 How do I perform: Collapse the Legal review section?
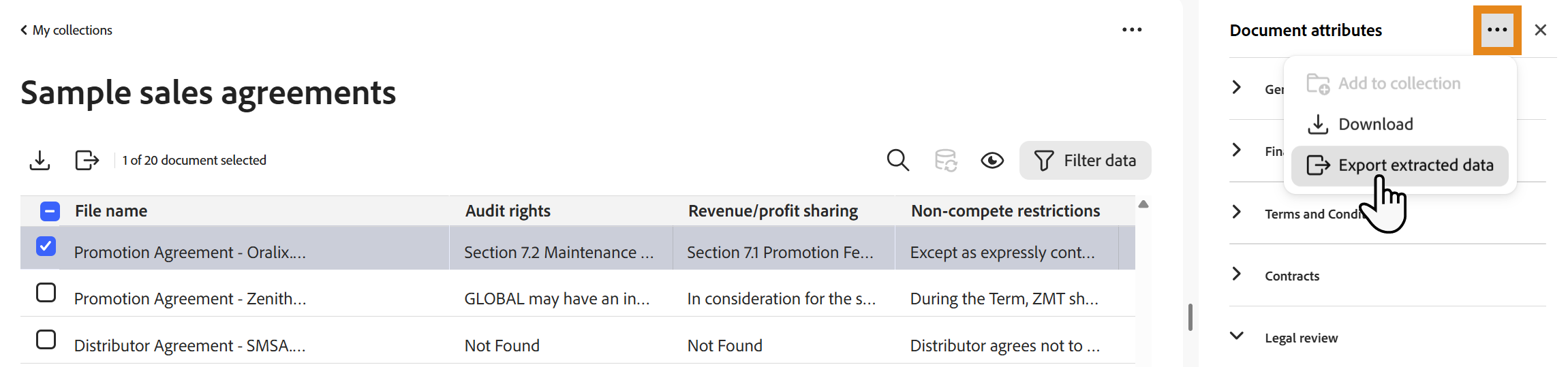pos(1237,336)
